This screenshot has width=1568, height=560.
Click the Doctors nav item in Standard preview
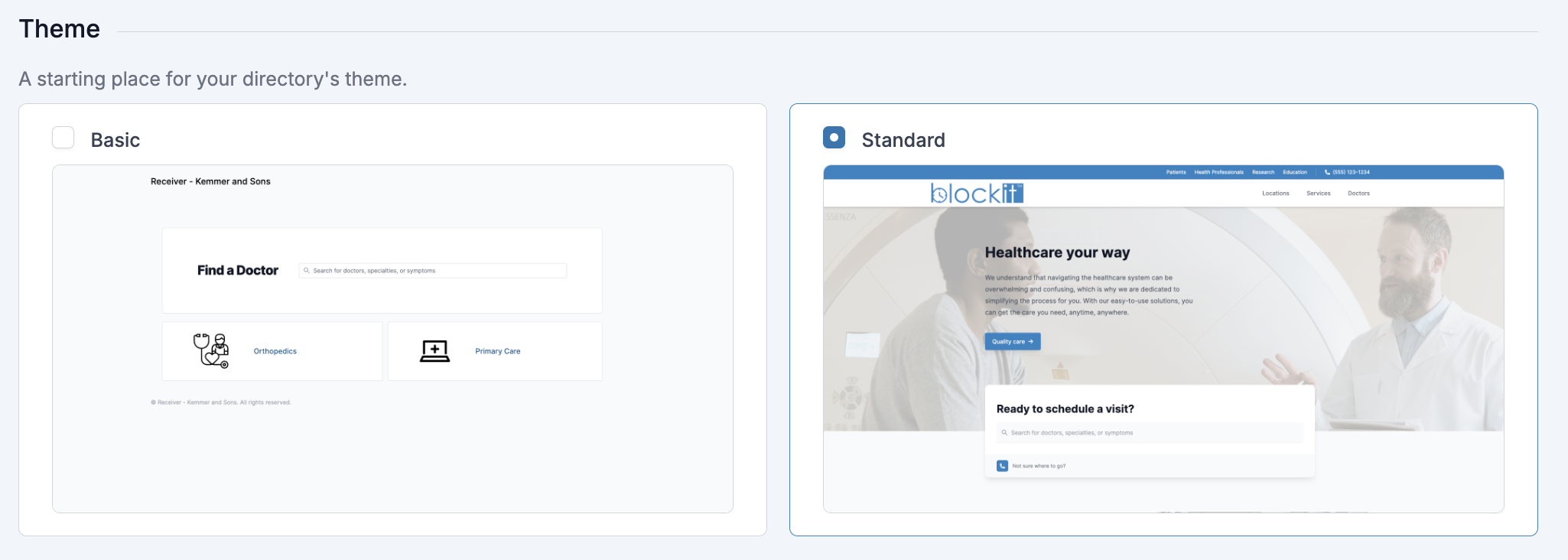pyautogui.click(x=1359, y=194)
